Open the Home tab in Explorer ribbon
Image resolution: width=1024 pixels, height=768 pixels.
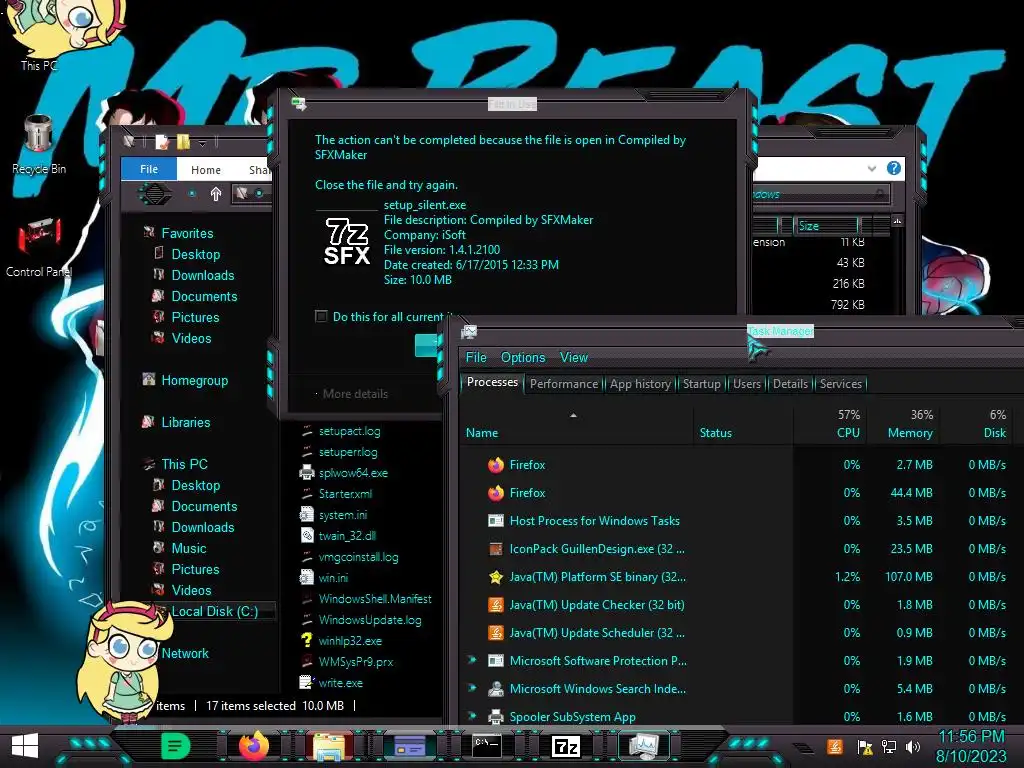206,170
